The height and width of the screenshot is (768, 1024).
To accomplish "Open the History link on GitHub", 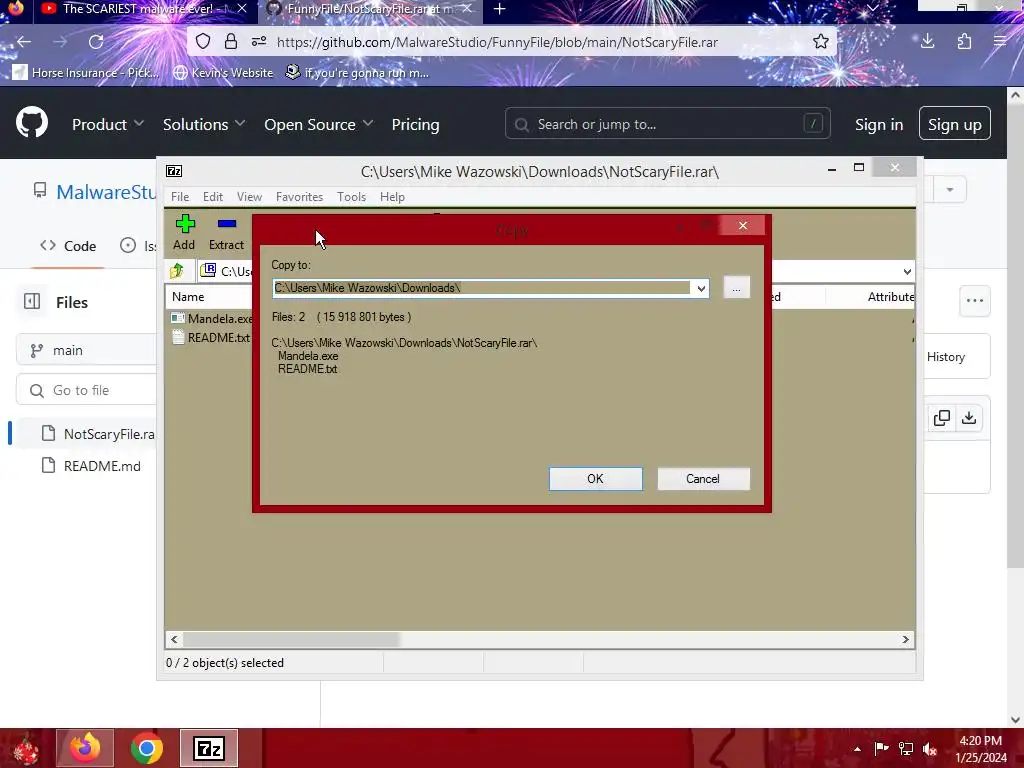I will [946, 357].
